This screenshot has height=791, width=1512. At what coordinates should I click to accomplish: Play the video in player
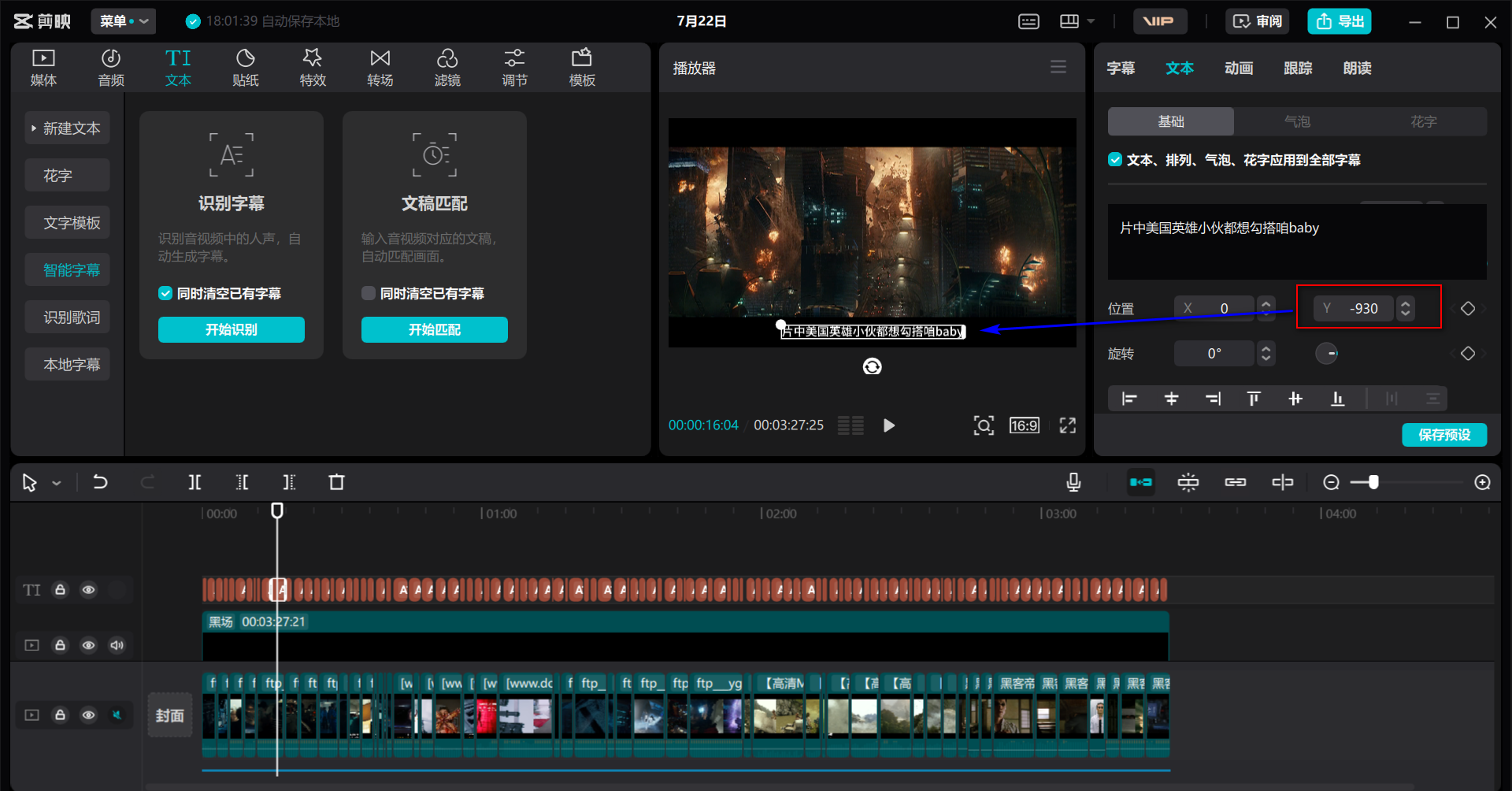click(x=889, y=425)
